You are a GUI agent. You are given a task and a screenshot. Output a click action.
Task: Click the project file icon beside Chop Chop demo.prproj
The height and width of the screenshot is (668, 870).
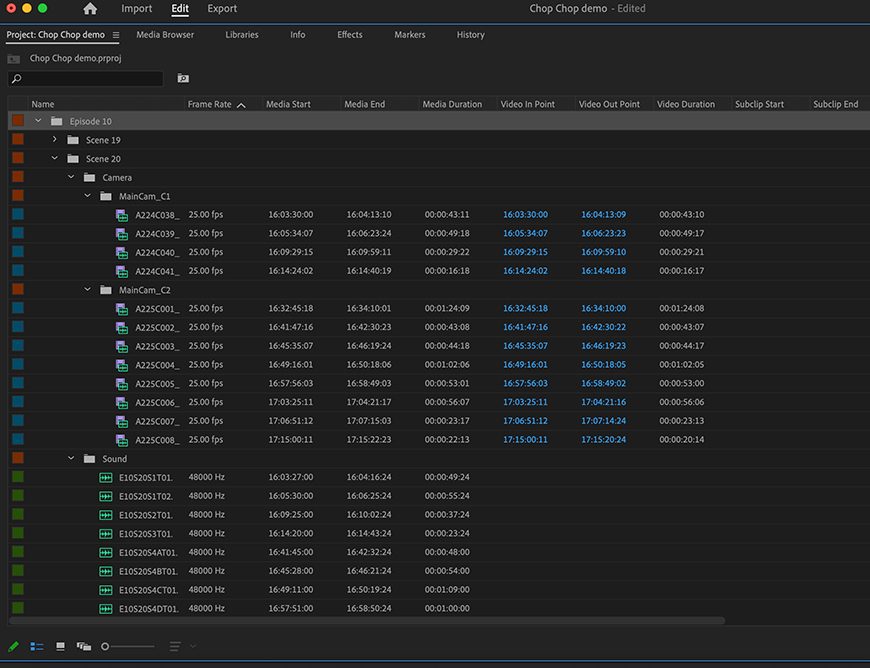(14, 59)
